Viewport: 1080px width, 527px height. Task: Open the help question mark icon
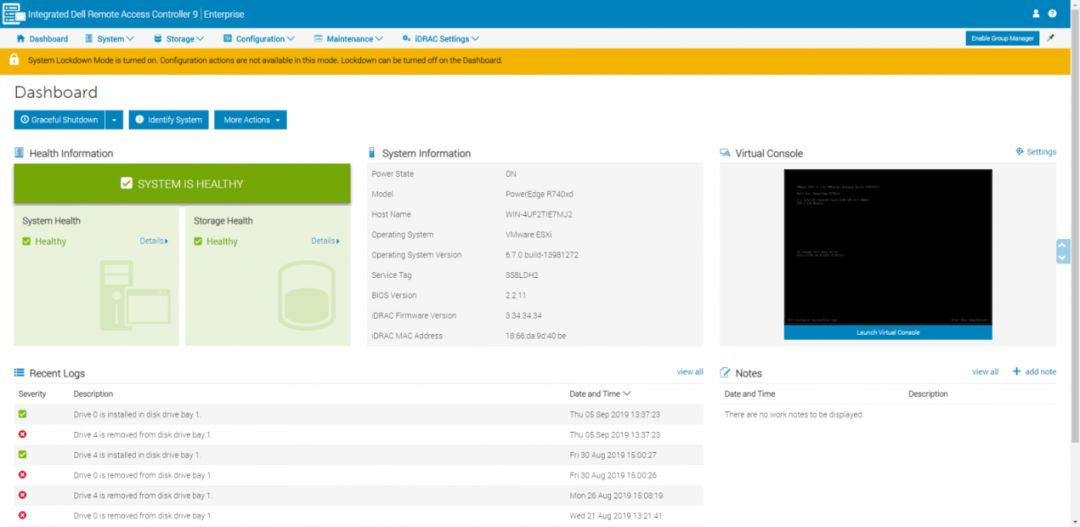pos(1052,14)
